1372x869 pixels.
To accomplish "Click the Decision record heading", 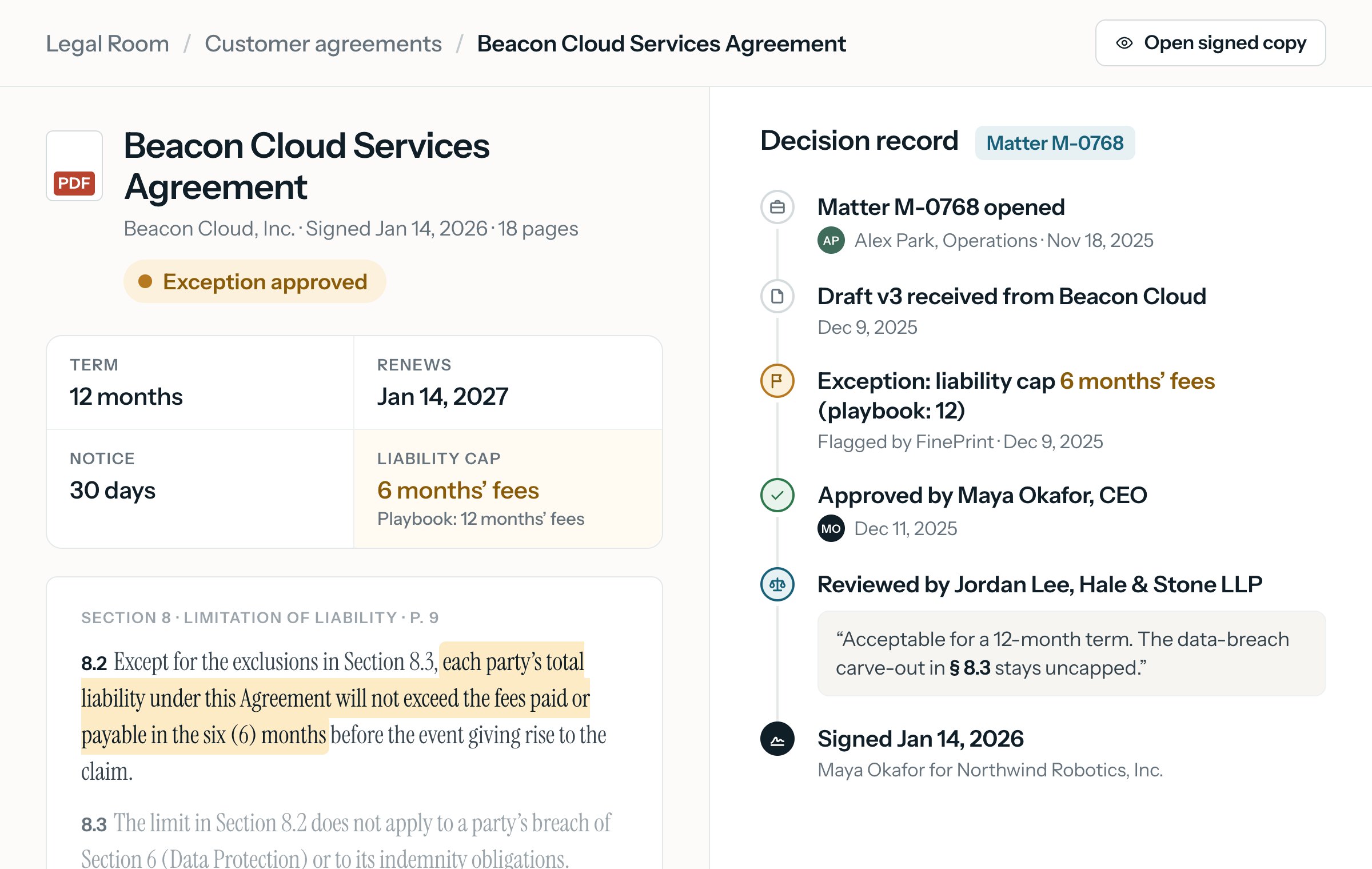I will click(859, 141).
